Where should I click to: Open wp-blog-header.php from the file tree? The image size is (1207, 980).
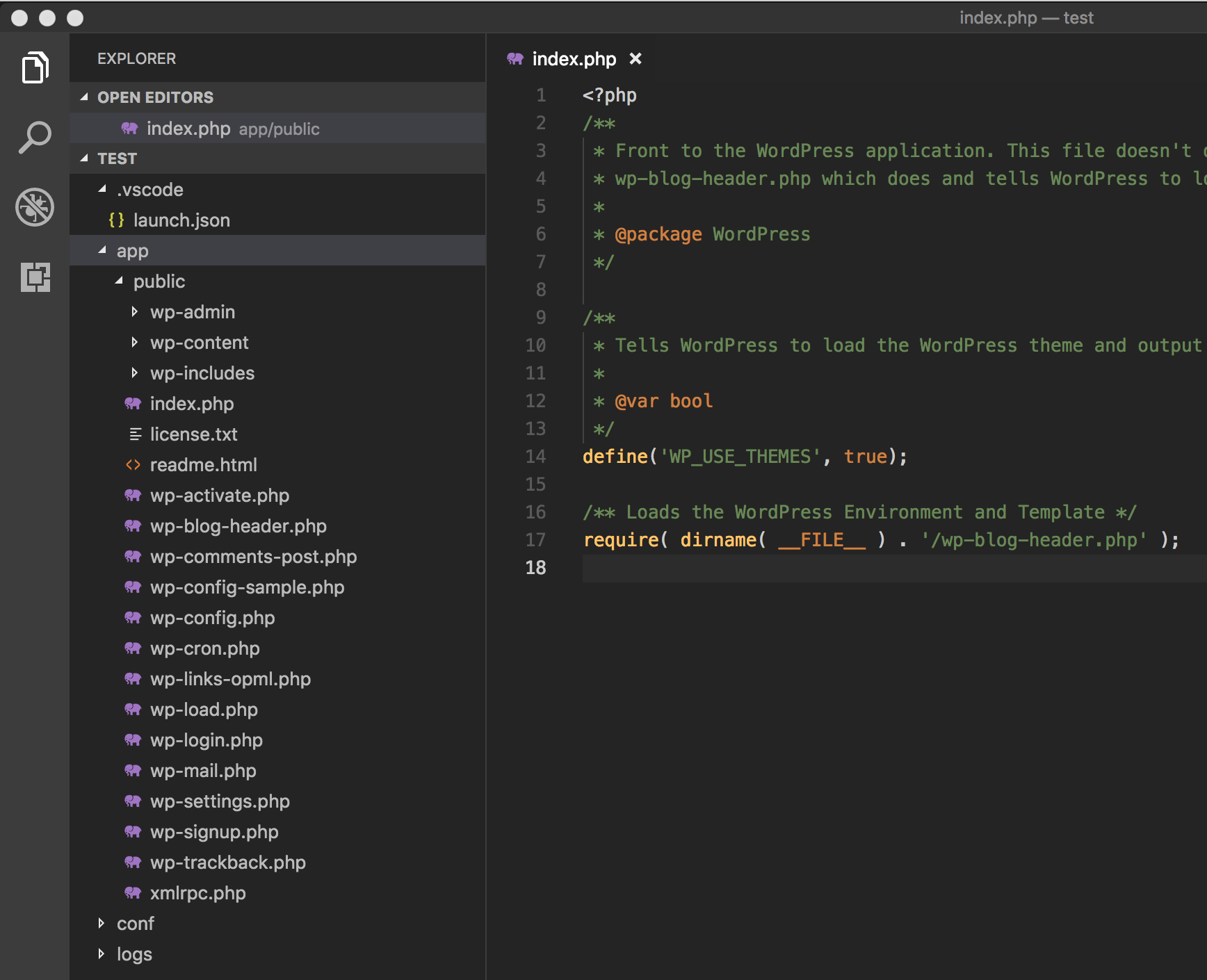pyautogui.click(x=238, y=526)
